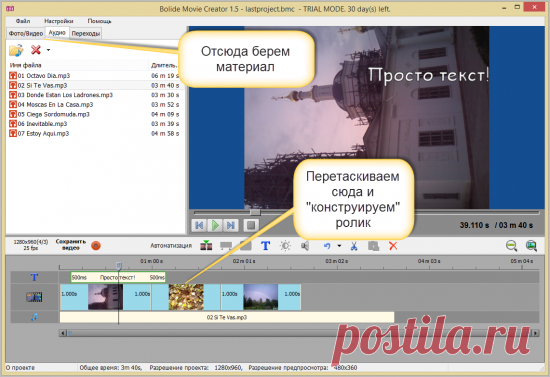This screenshot has height=377, width=550.
Task: Click the speaker icon of 03 Donde Estan Los Ladrones.mp3
Action: click(13, 95)
